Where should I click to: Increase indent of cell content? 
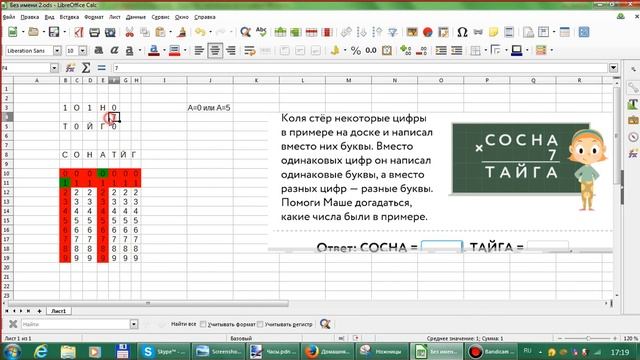pyautogui.click(x=441, y=50)
